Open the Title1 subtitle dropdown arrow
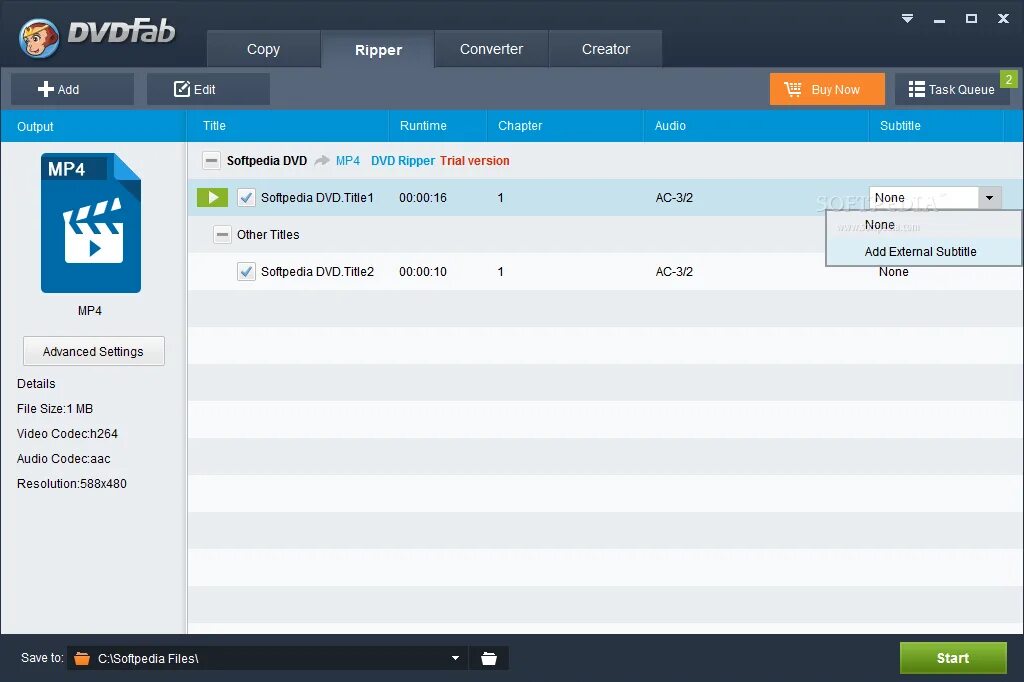Viewport: 1024px width, 682px height. pos(989,197)
